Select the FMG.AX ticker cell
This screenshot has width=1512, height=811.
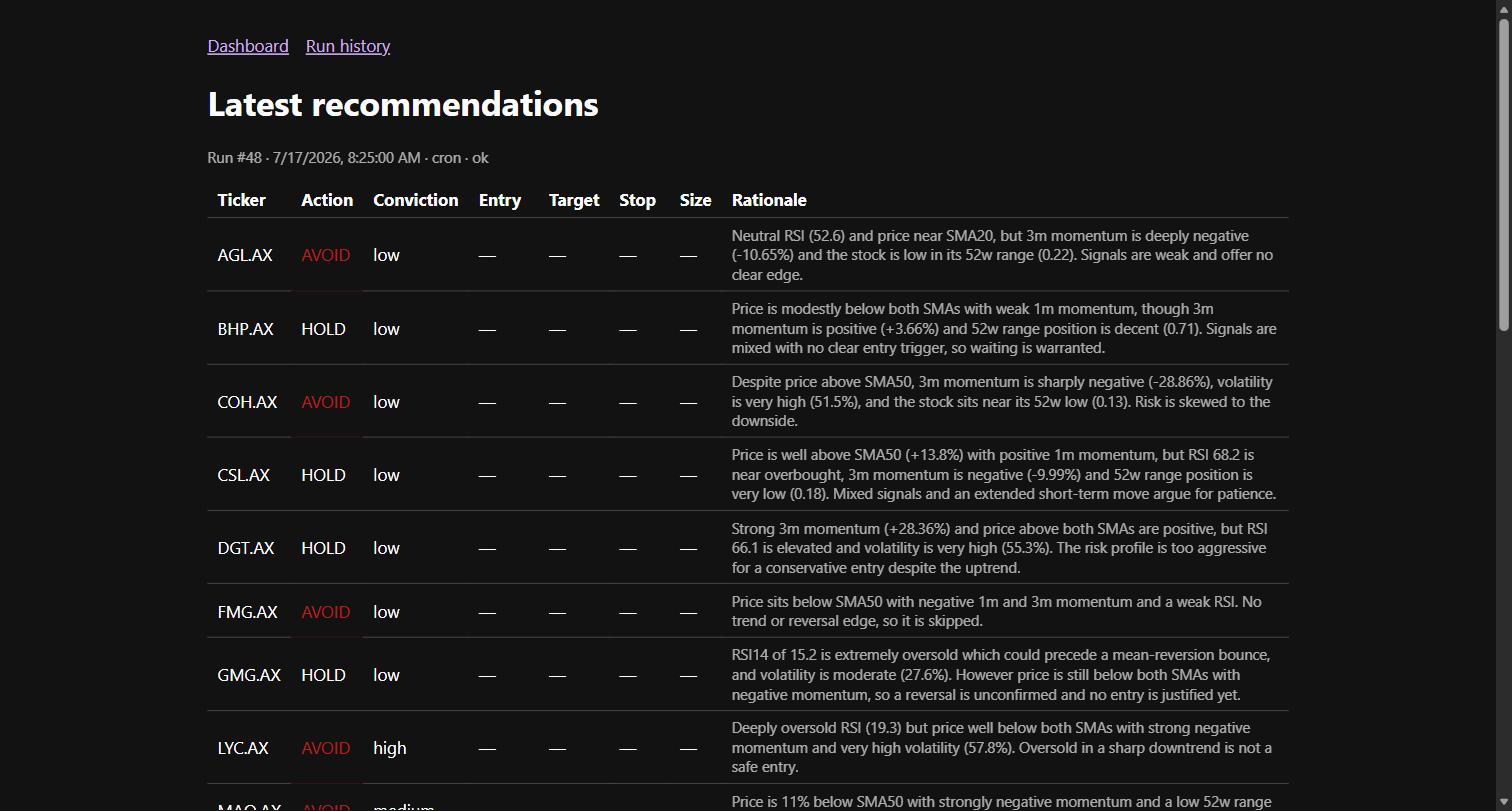(247, 612)
